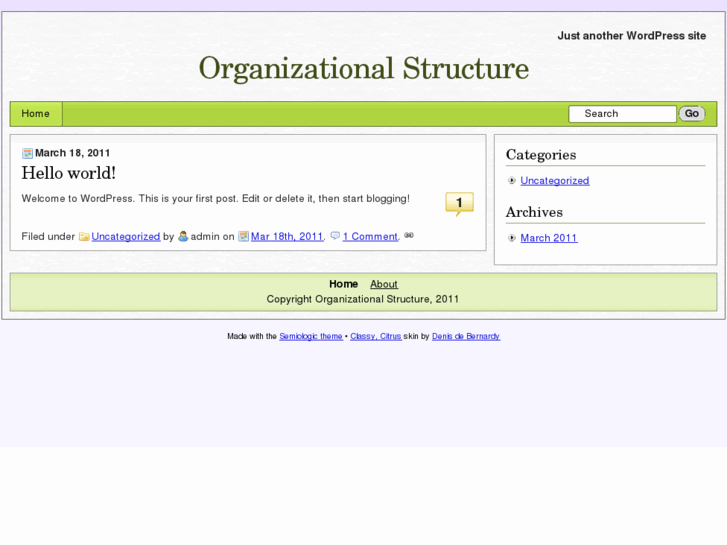Click the Archives widget heading
Viewport: 727px width, 545px height.
tap(535, 212)
